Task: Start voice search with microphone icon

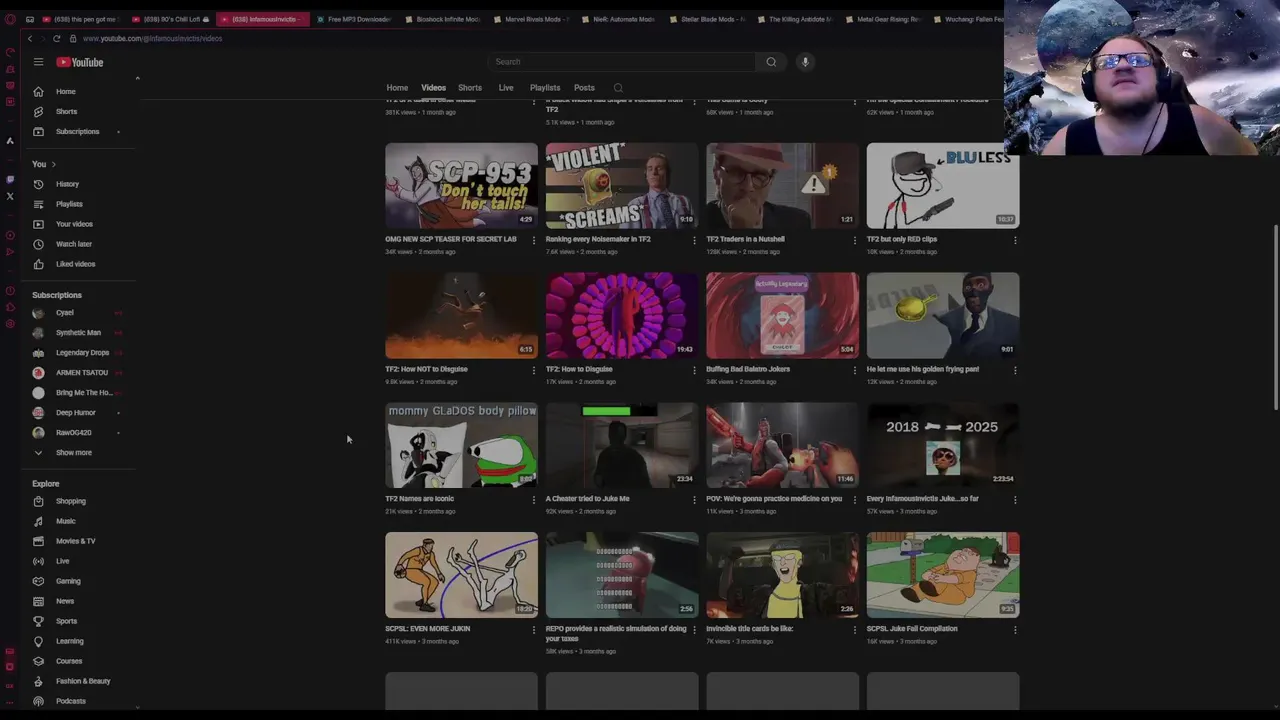Action: (x=805, y=62)
